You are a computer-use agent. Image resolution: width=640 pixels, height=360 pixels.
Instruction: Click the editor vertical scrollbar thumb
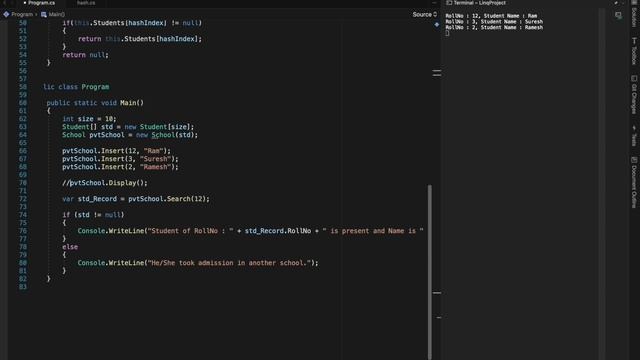point(429,271)
